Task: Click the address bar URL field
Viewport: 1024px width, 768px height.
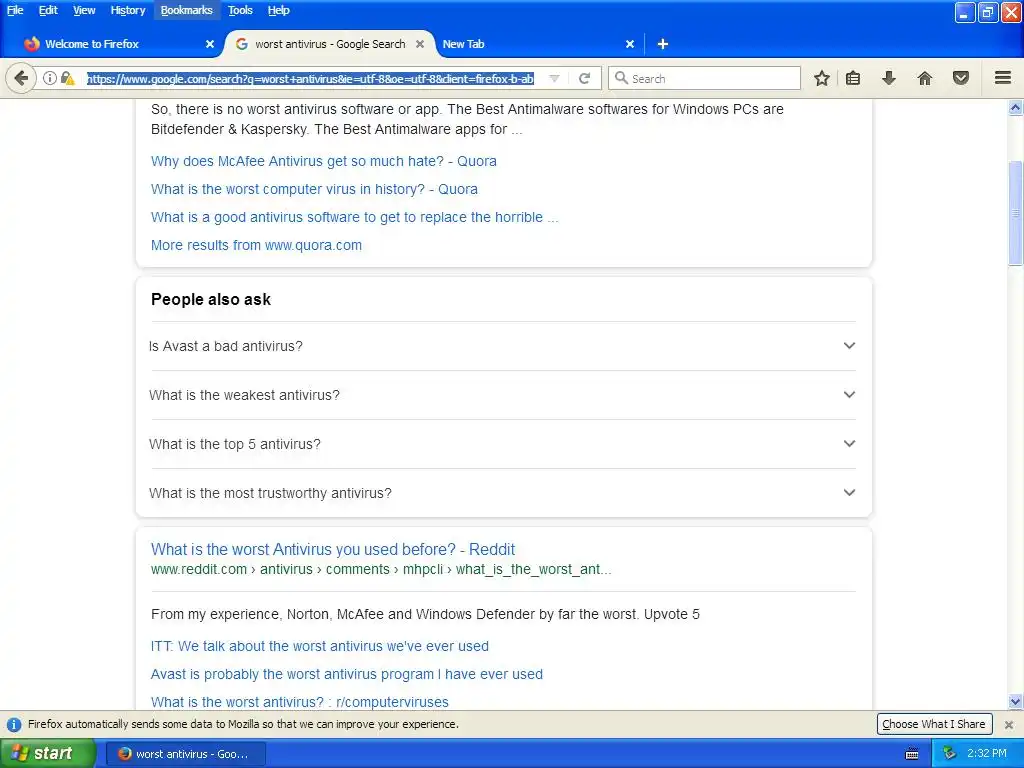Action: pos(311,78)
